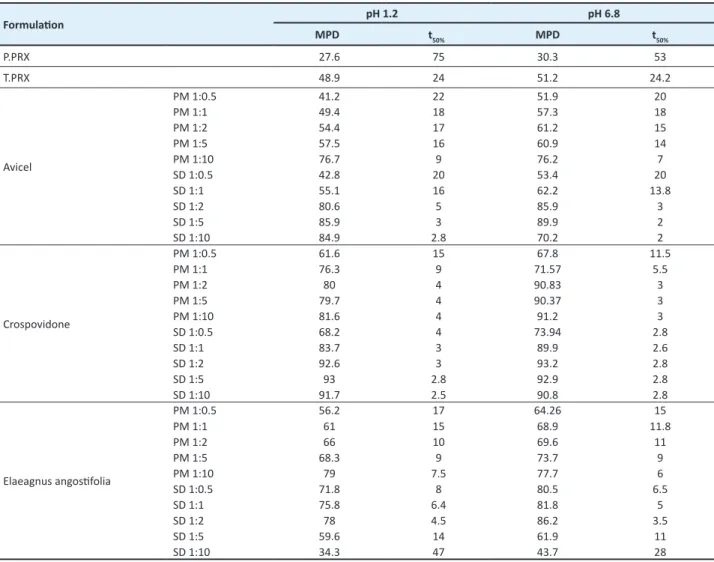
Task: Select the cell with value 68.3
Action: [x=329, y=458]
